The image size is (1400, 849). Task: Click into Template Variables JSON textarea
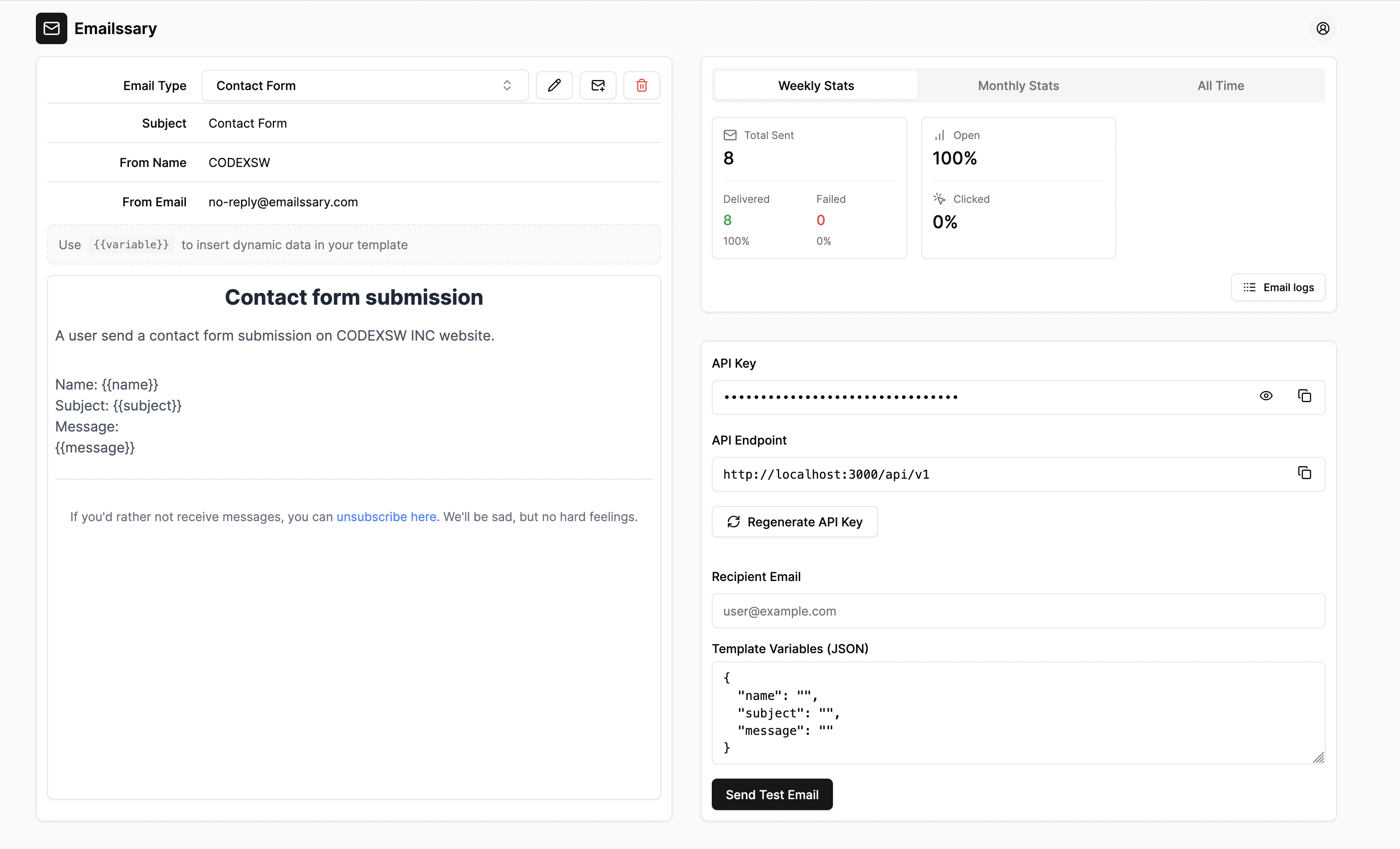1018,713
